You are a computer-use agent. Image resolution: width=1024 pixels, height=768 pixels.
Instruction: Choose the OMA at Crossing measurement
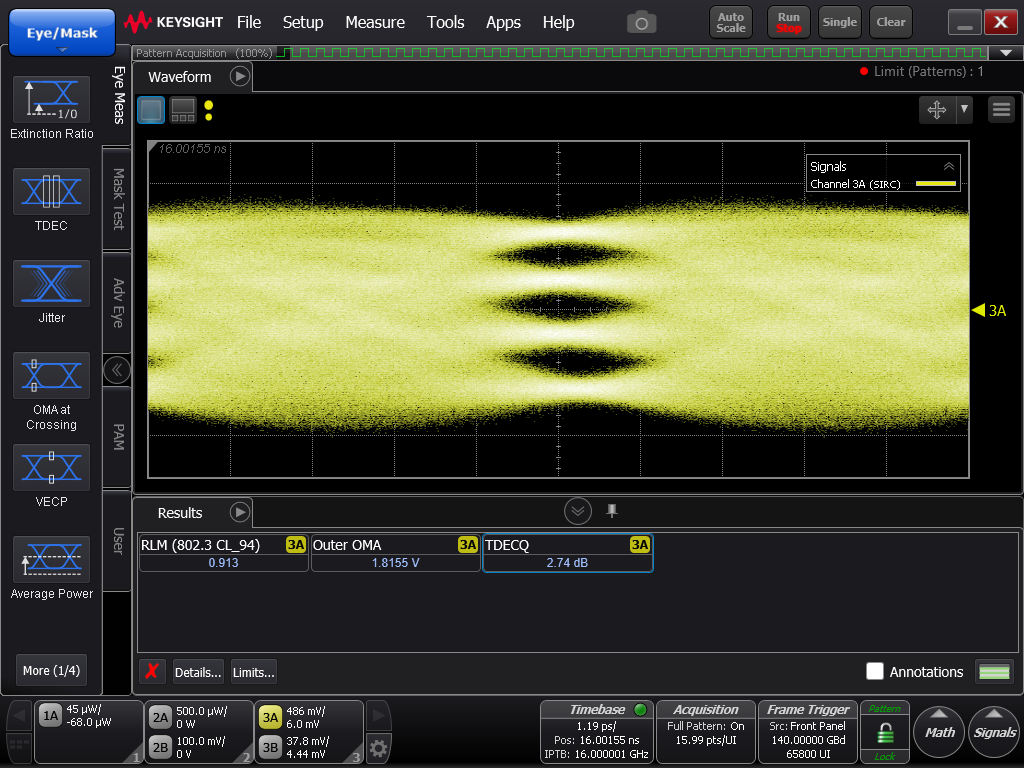click(x=51, y=375)
